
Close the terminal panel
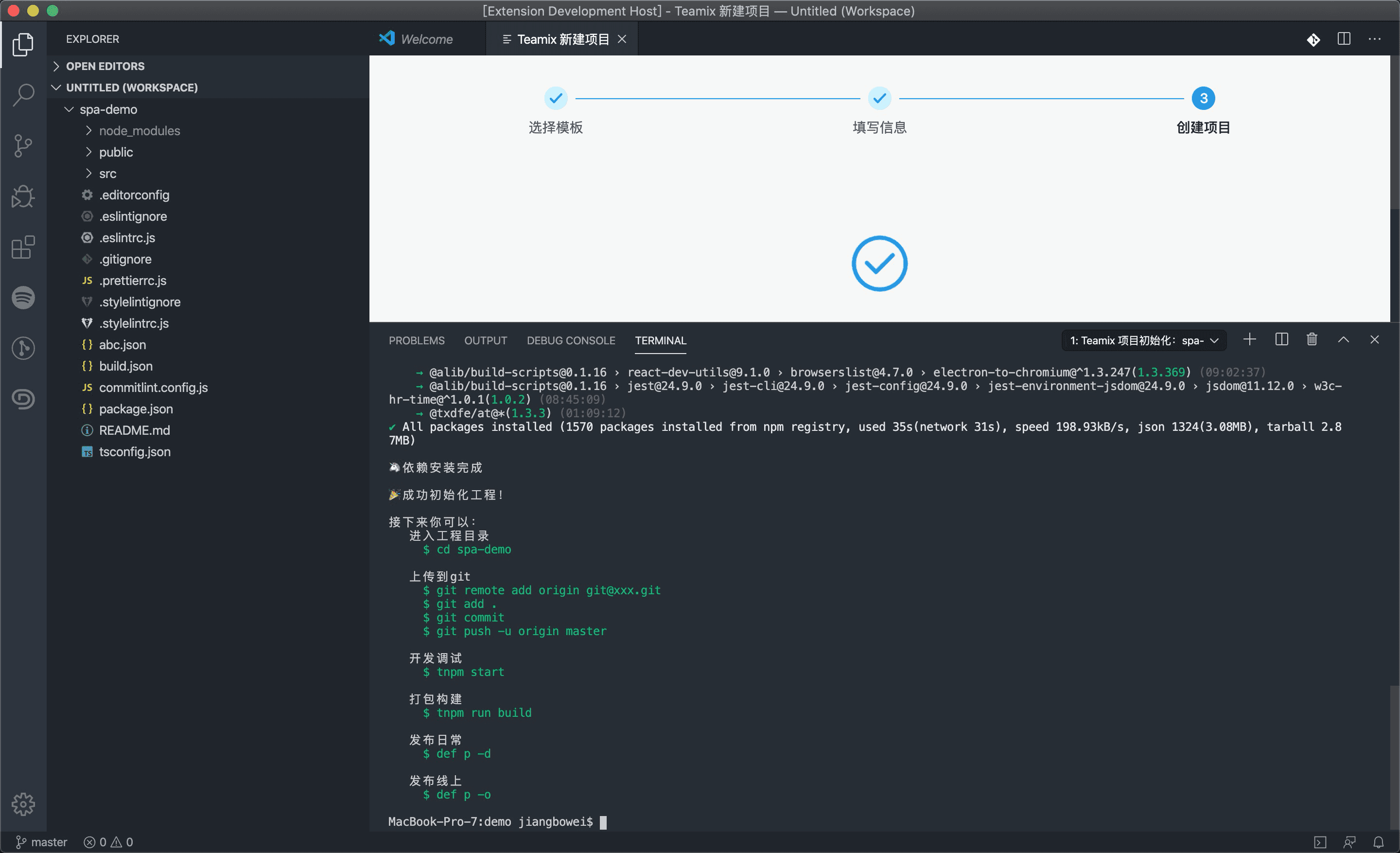1374,340
